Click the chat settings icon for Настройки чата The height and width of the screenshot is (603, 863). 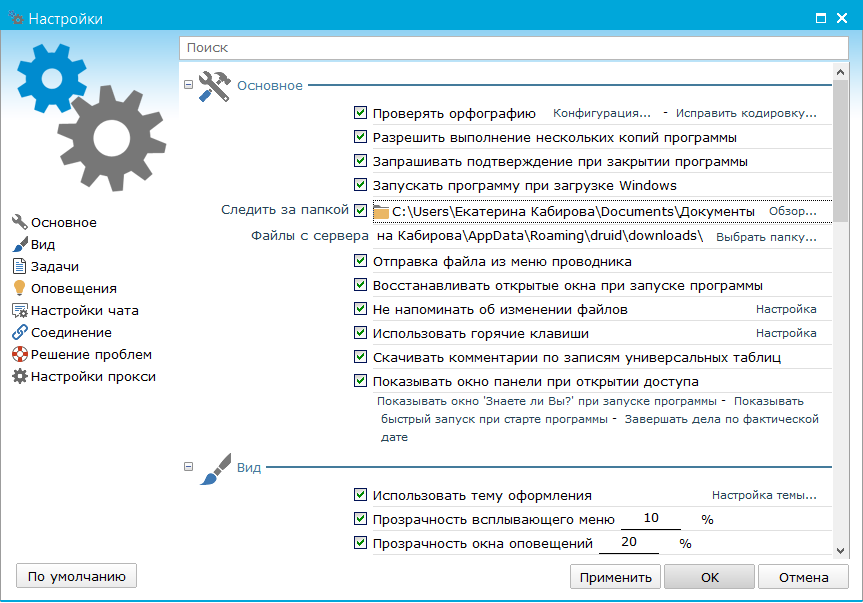[x=19, y=311]
